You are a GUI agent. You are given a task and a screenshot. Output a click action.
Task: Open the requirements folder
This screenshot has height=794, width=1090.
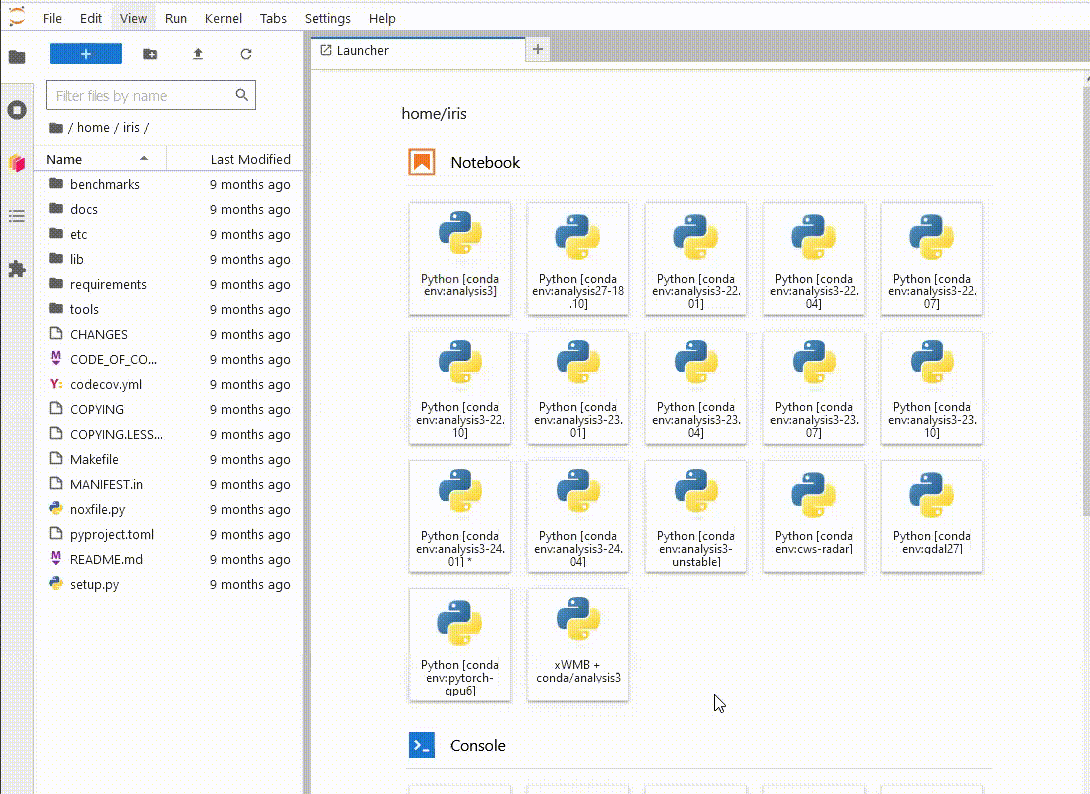[108, 284]
